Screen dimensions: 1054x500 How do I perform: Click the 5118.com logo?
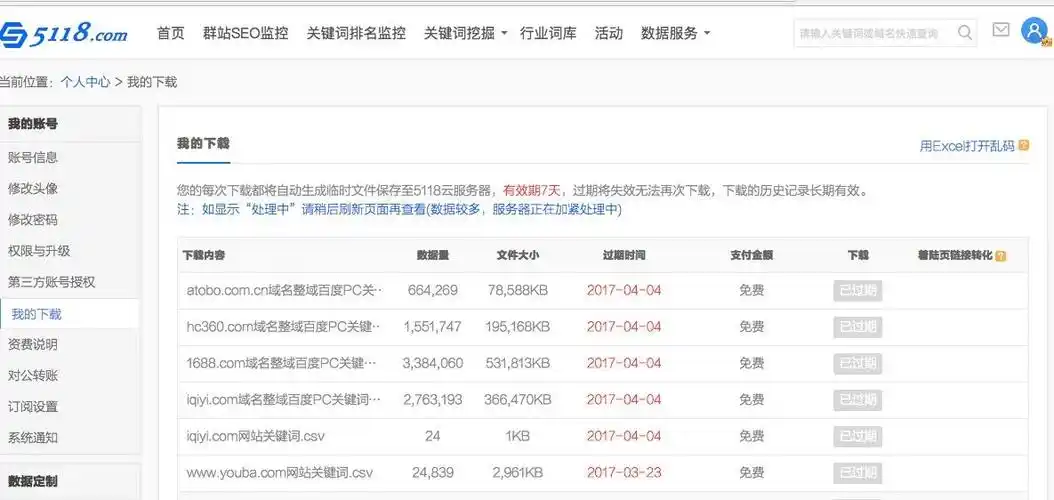[64, 32]
